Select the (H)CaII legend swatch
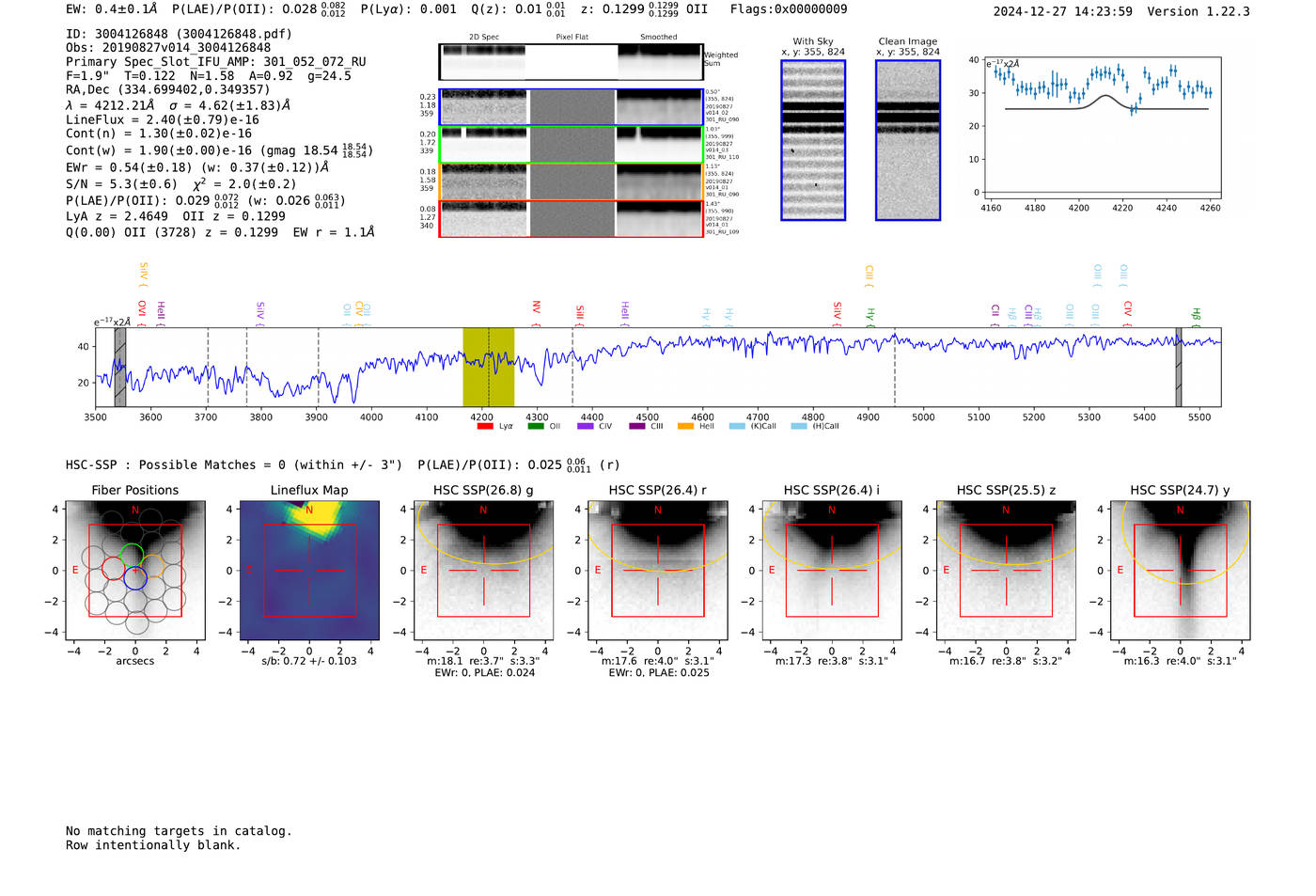Viewport: 1316px width, 896px height. coord(799,426)
